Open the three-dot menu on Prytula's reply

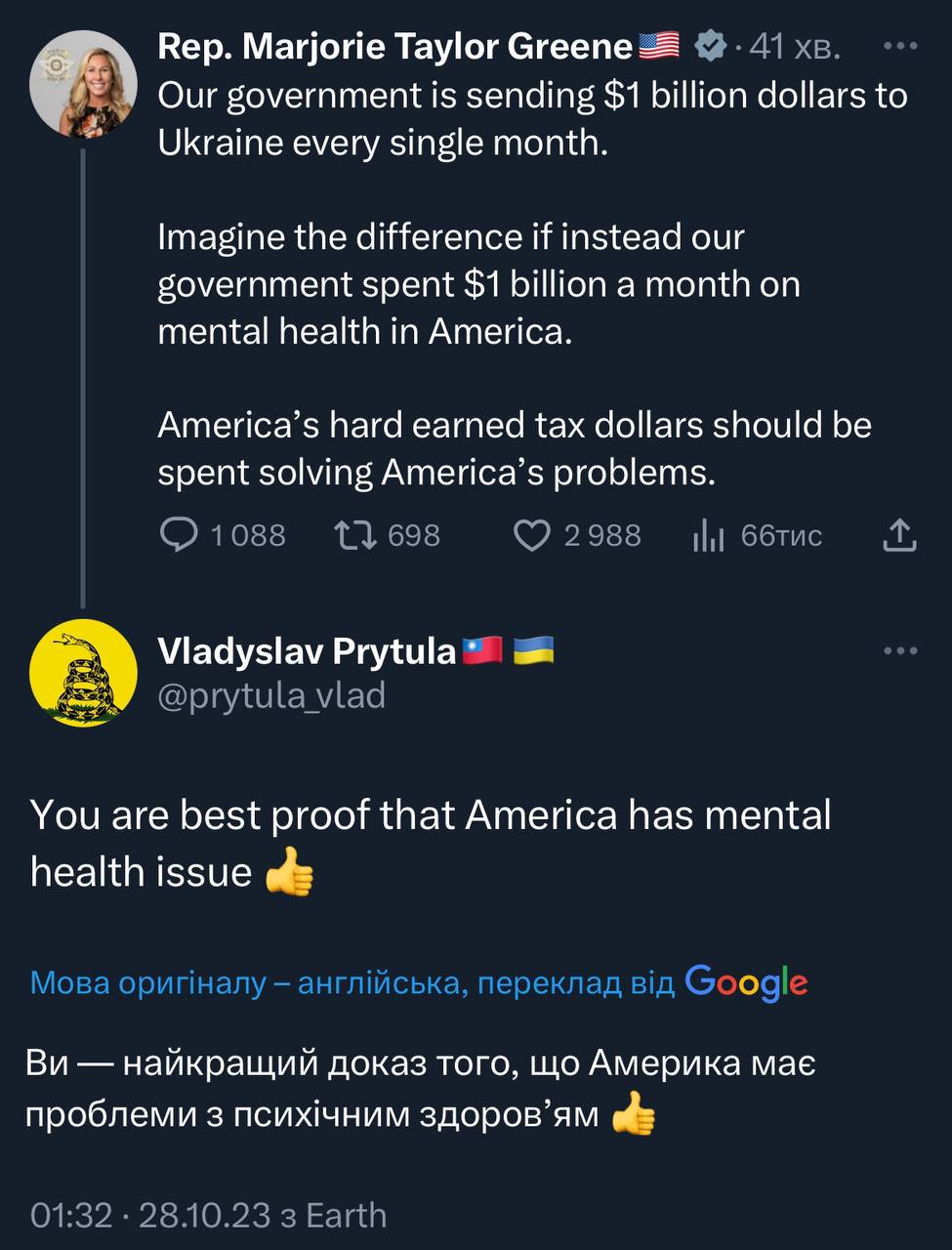(899, 650)
